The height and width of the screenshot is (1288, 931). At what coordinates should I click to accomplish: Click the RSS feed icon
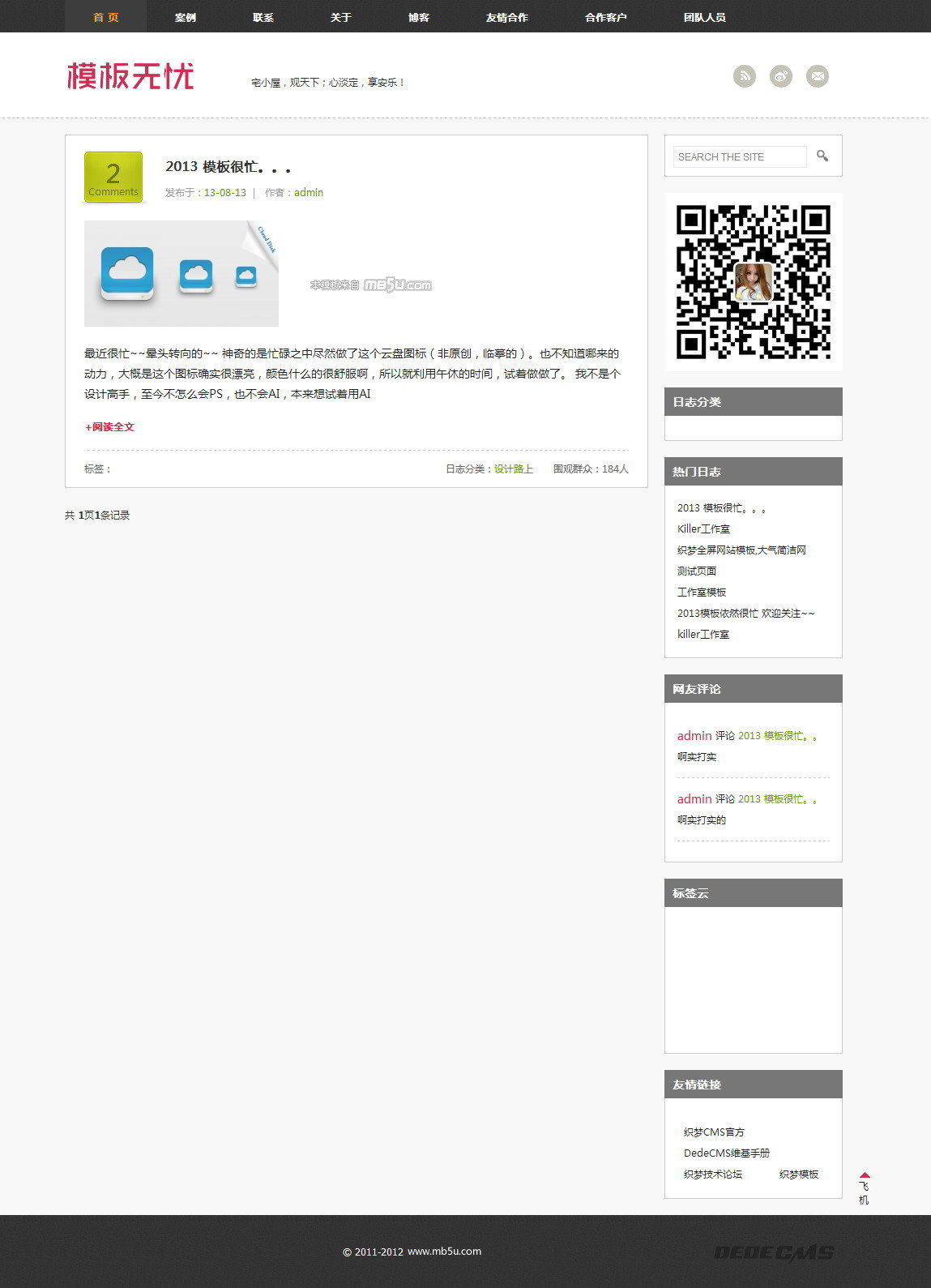pos(744,76)
